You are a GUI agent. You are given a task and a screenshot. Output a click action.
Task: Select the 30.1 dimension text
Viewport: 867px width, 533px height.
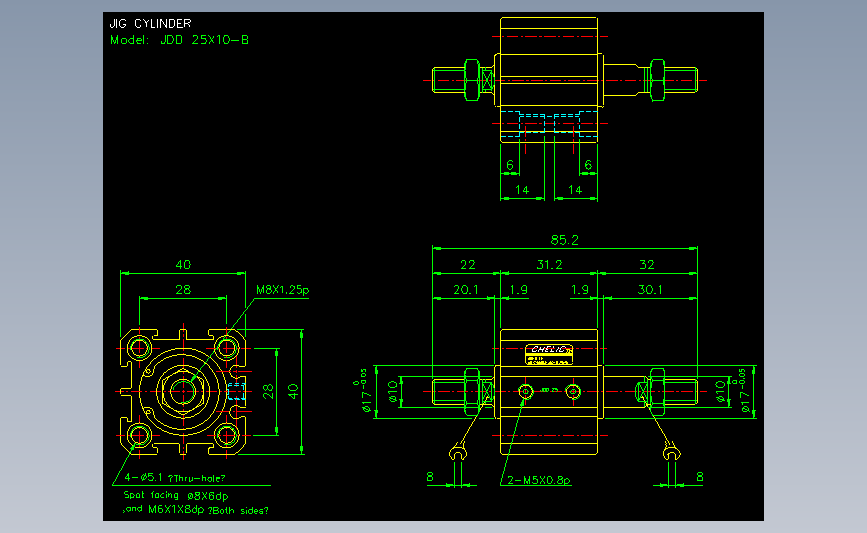pyautogui.click(x=650, y=290)
